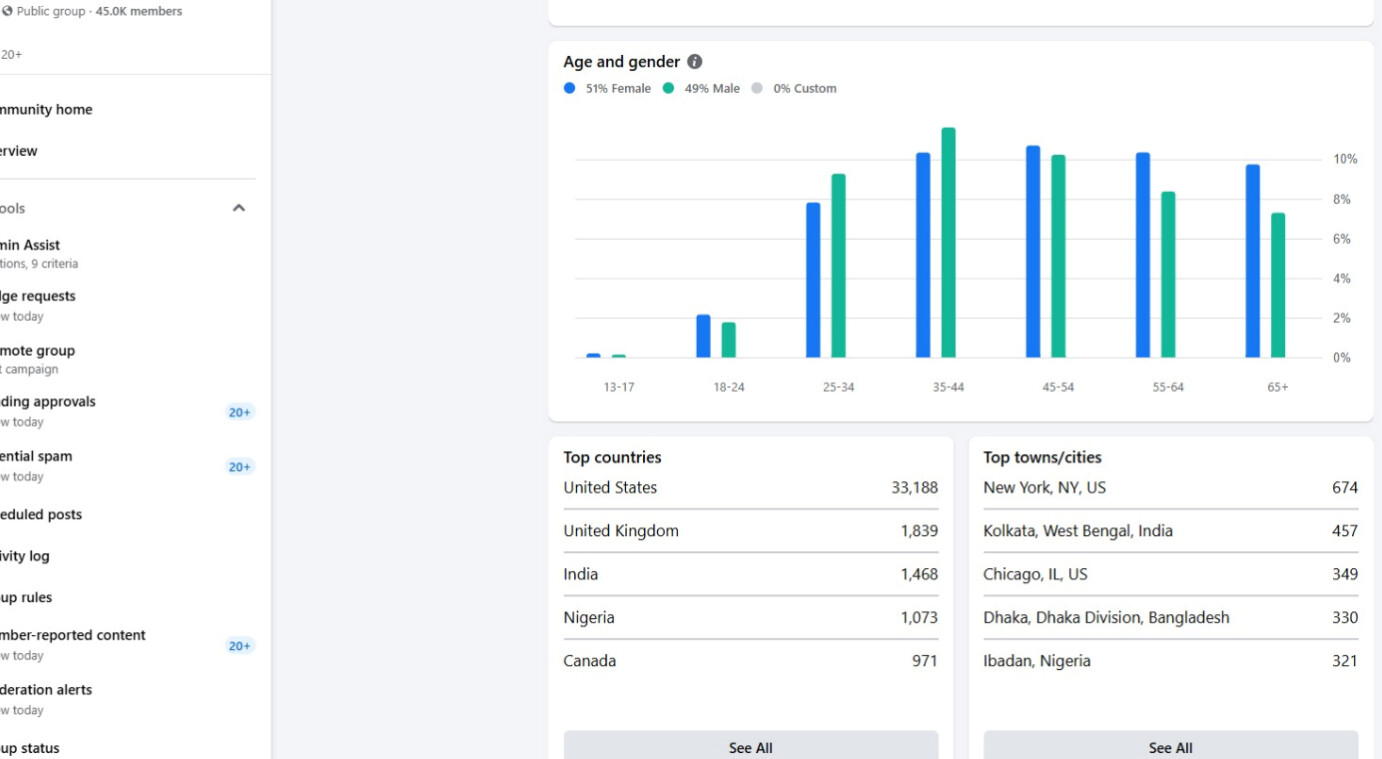Open the Badge requests item
The width and height of the screenshot is (1382, 759).
[38, 296]
